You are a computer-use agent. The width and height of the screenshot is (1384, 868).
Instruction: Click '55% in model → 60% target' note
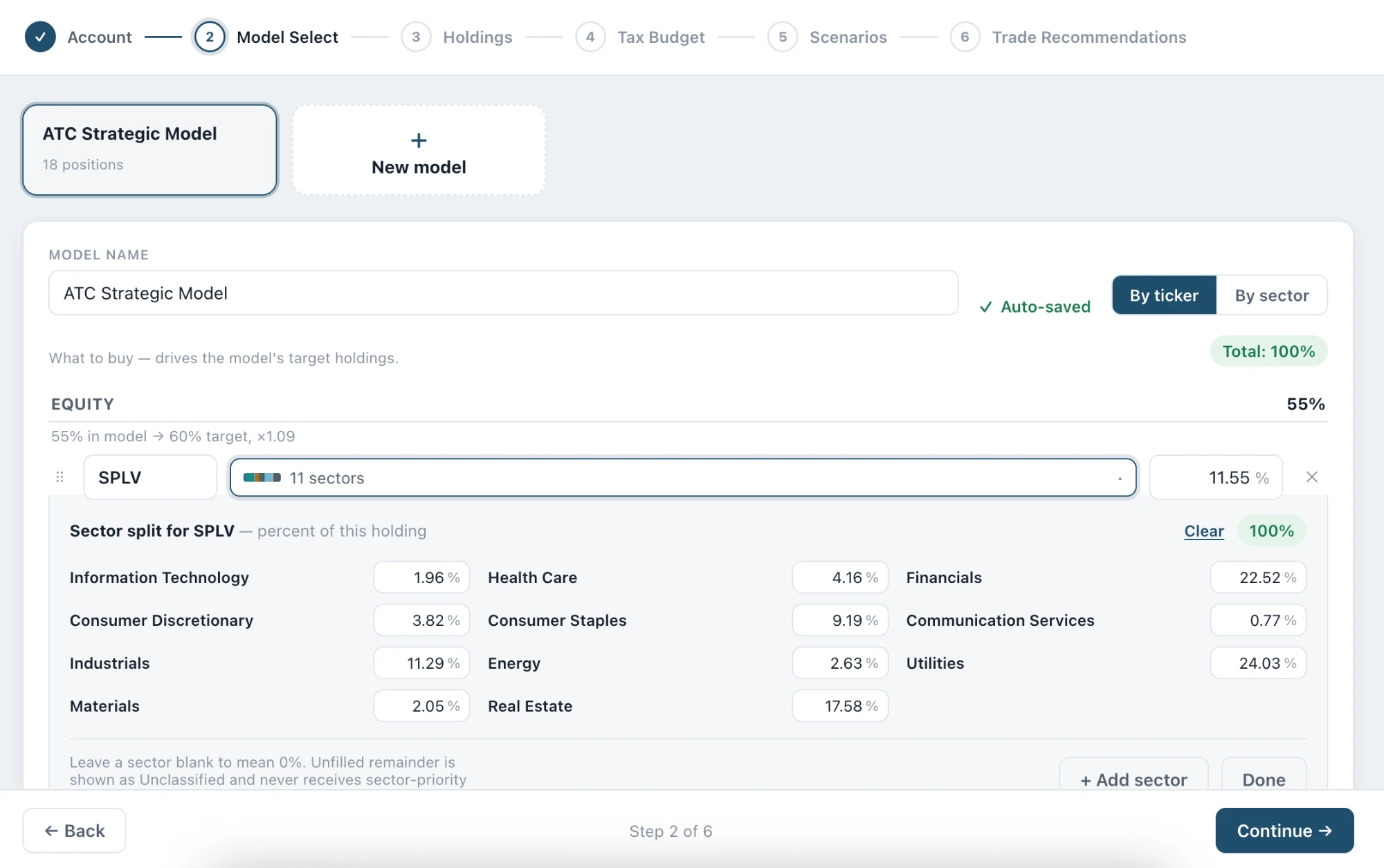pyautogui.click(x=173, y=436)
